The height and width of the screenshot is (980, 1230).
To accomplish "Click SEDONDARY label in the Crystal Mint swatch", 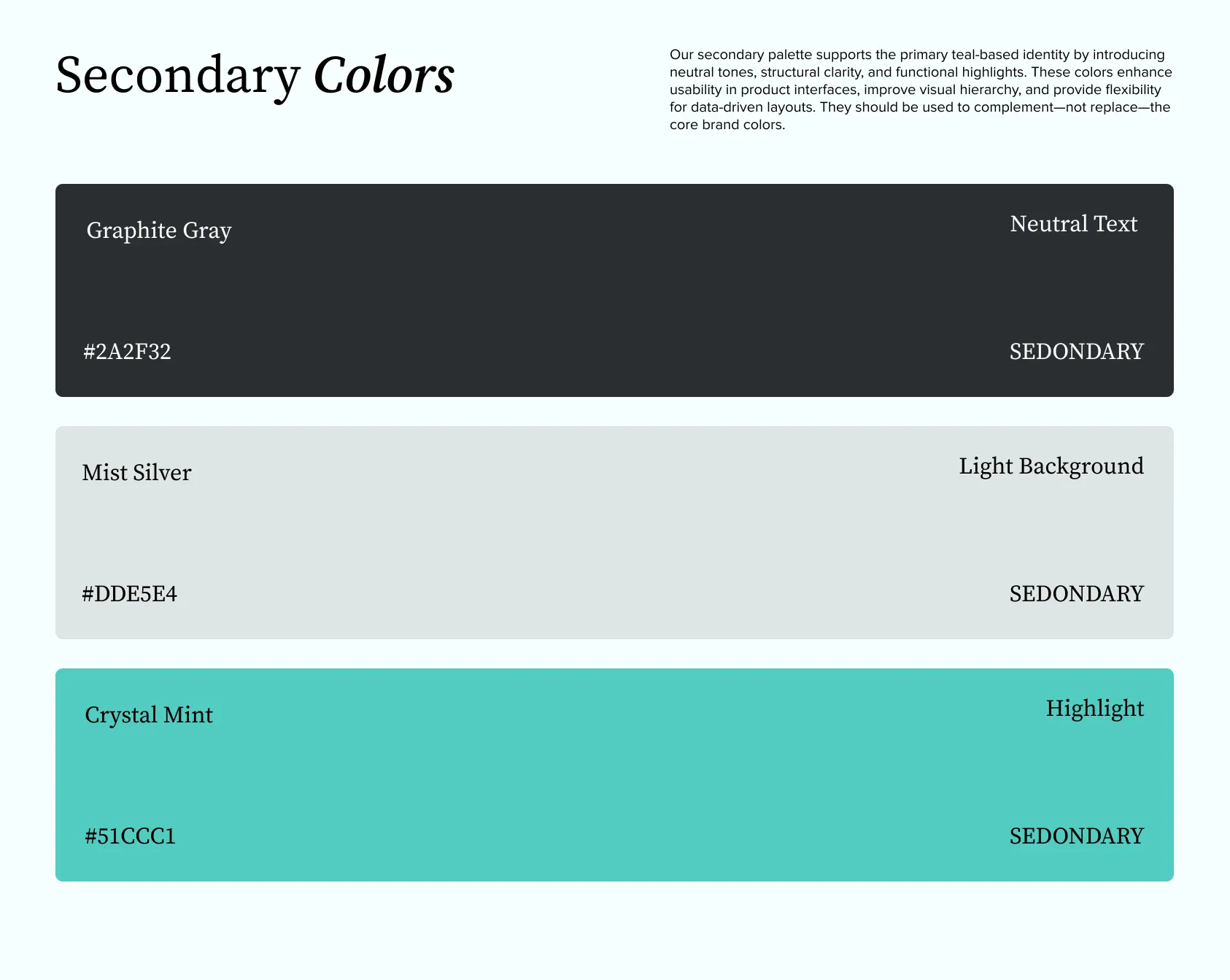I will (1076, 836).
